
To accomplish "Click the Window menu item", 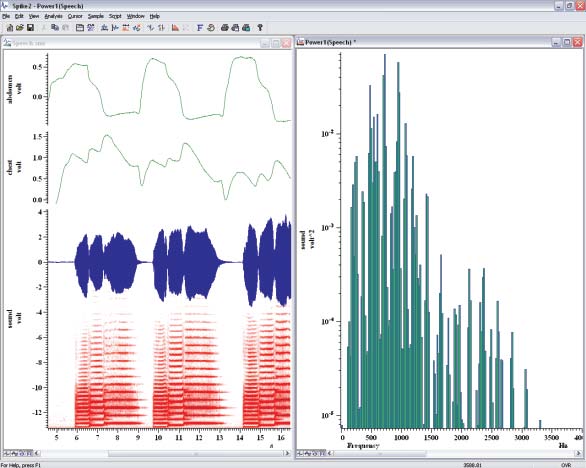I will (135, 16).
